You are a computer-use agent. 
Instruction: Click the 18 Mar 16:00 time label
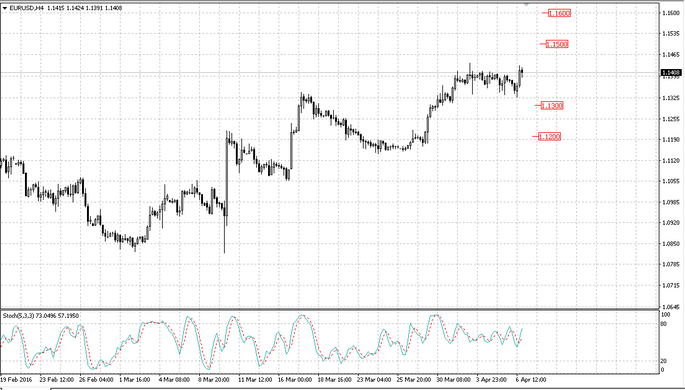tap(335, 380)
